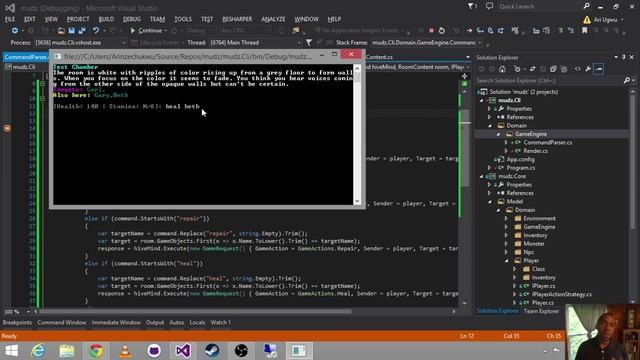This screenshot has height=360, width=640.
Task: Click the feedback speech bubble icon
Action: point(489,6)
